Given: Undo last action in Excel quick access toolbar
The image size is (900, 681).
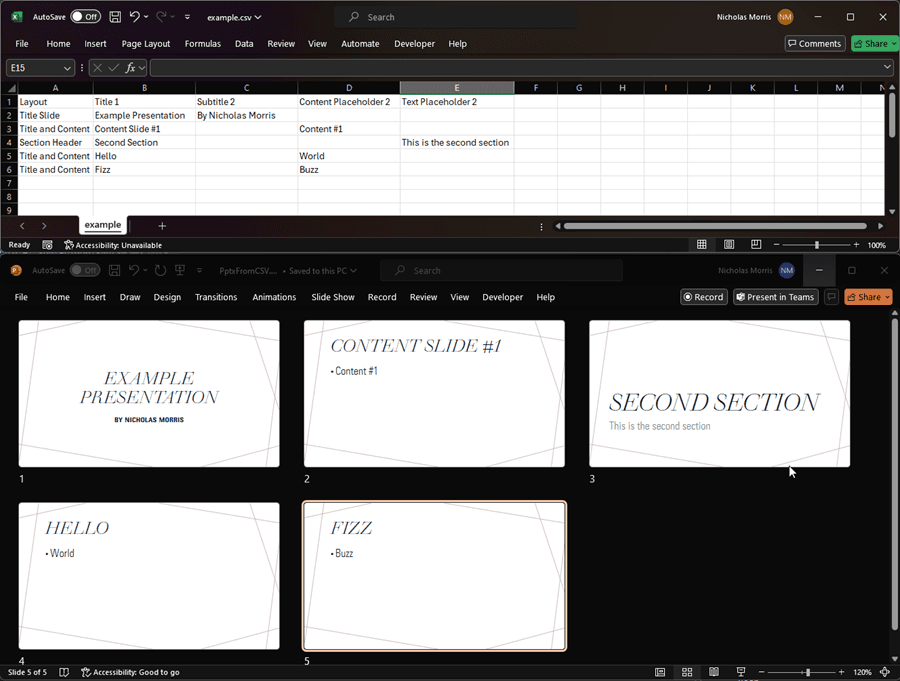Looking at the screenshot, I should coord(136,17).
